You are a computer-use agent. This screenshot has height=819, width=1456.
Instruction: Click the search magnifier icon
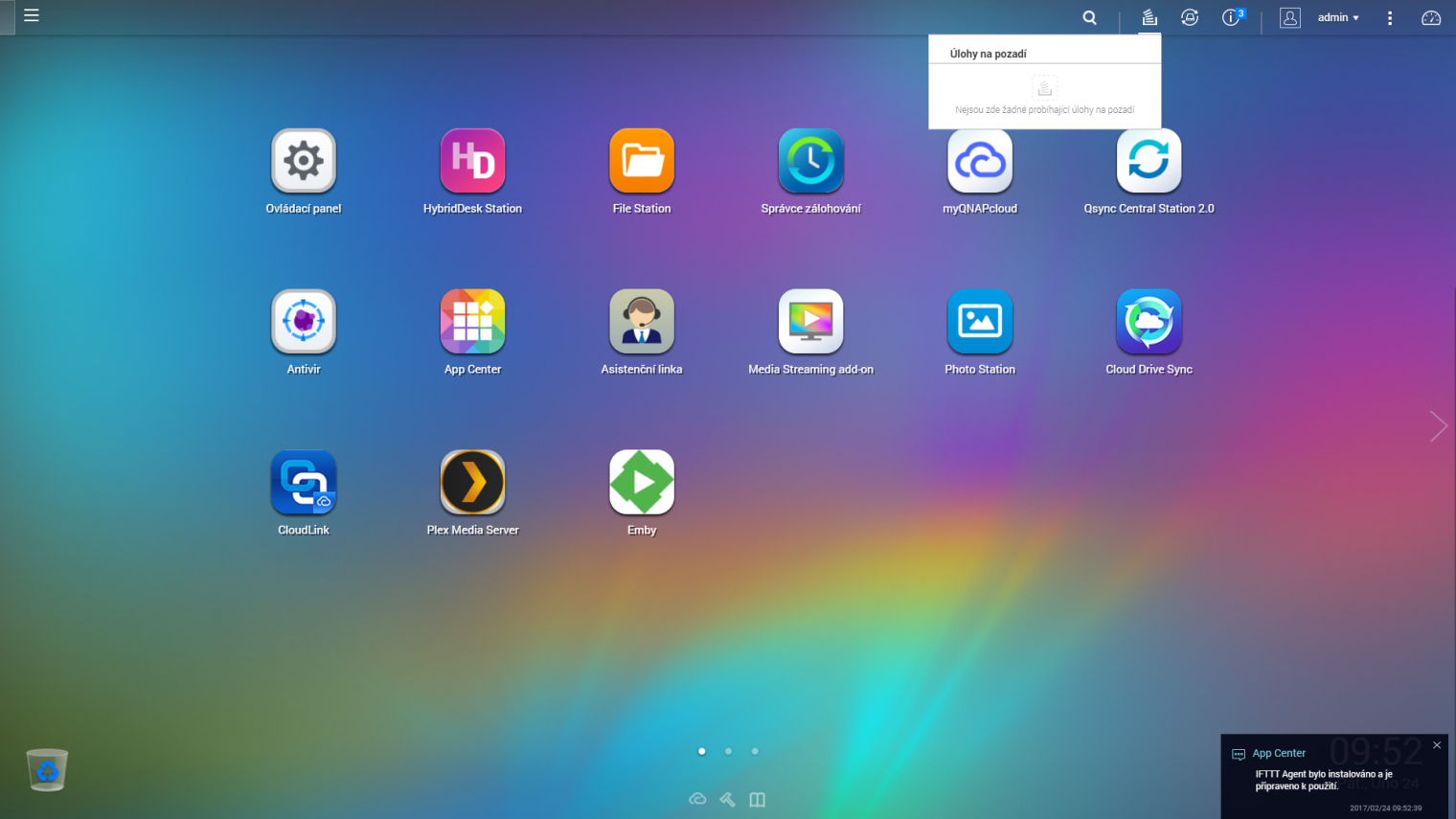click(1089, 17)
